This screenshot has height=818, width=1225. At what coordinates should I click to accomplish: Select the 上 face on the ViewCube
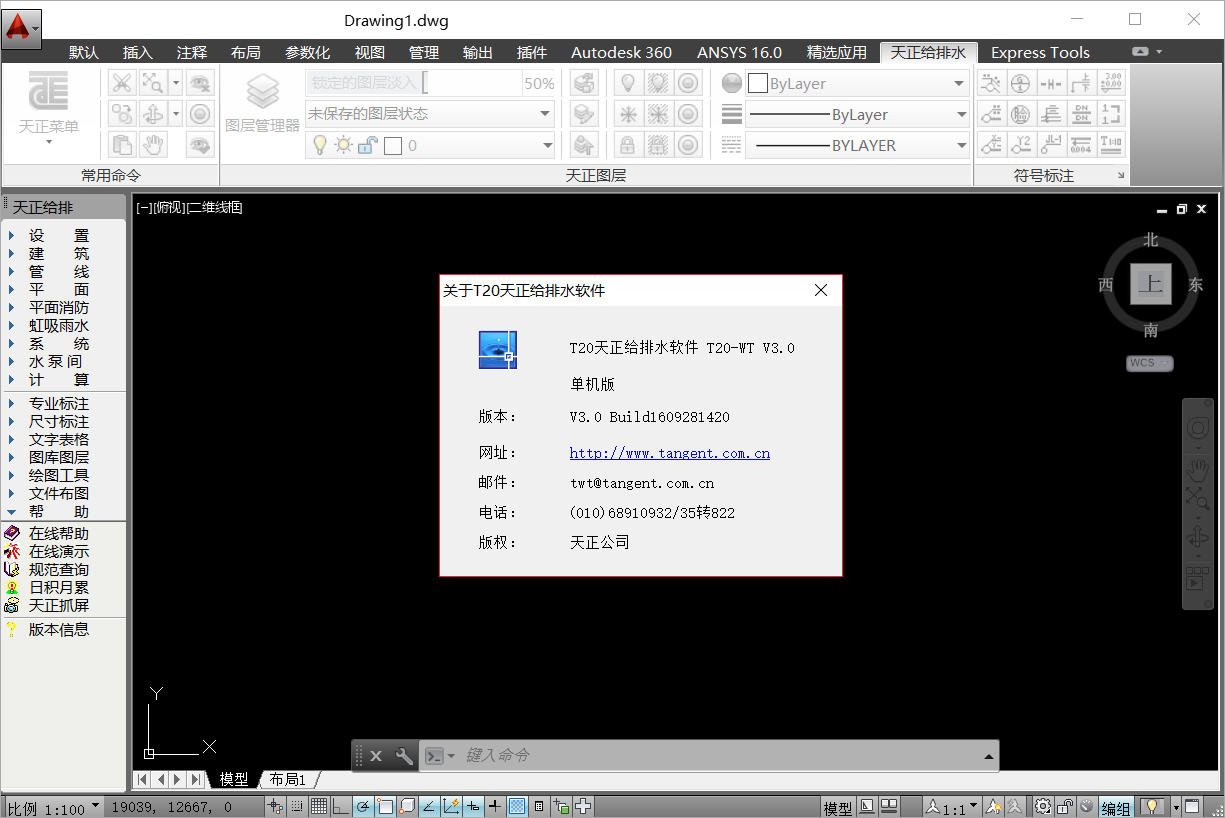1150,283
